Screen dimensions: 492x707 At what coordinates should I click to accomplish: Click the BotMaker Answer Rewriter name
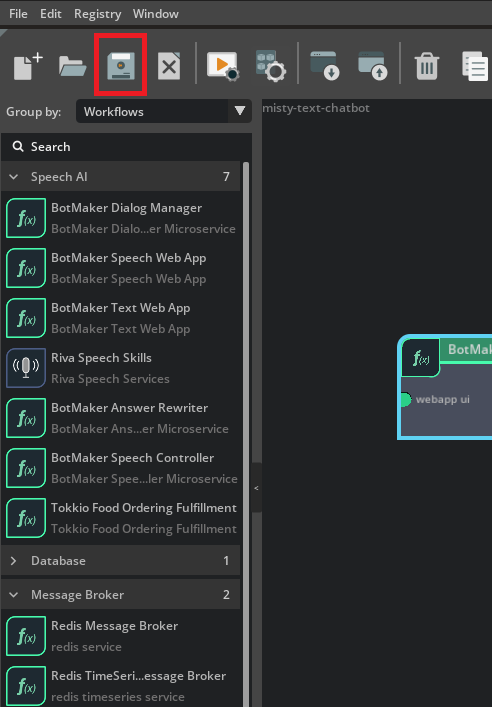coord(129,408)
